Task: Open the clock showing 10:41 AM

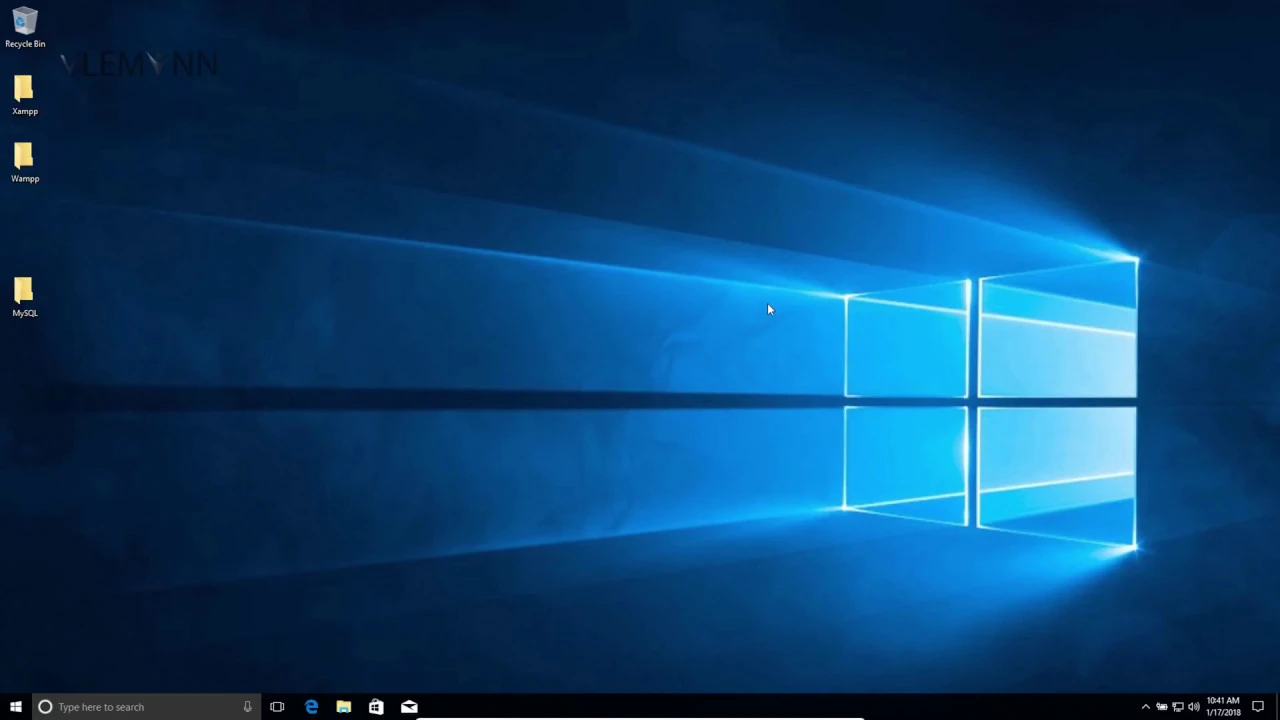Action: click(1223, 707)
